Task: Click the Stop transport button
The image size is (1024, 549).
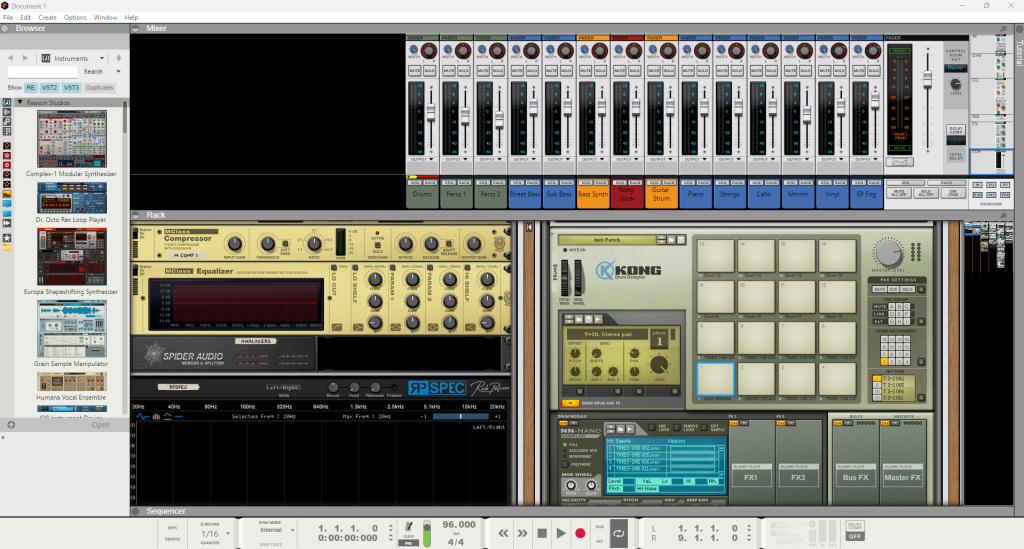Action: [541, 533]
